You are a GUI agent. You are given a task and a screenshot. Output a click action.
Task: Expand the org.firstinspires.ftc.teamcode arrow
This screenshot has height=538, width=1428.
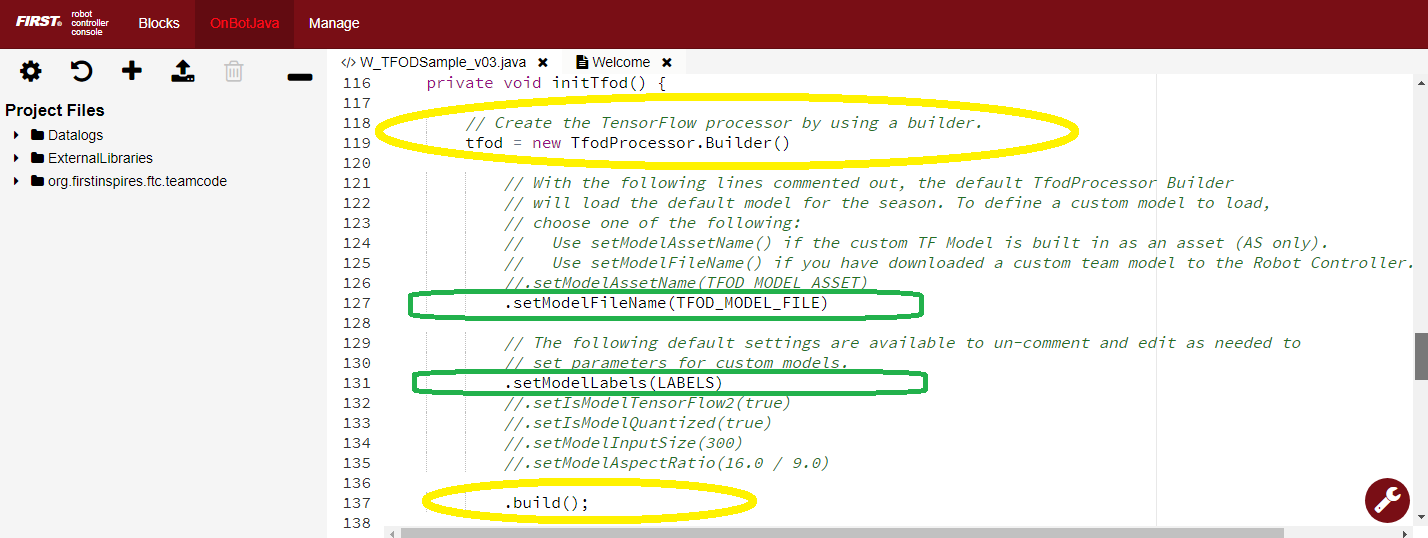point(16,181)
